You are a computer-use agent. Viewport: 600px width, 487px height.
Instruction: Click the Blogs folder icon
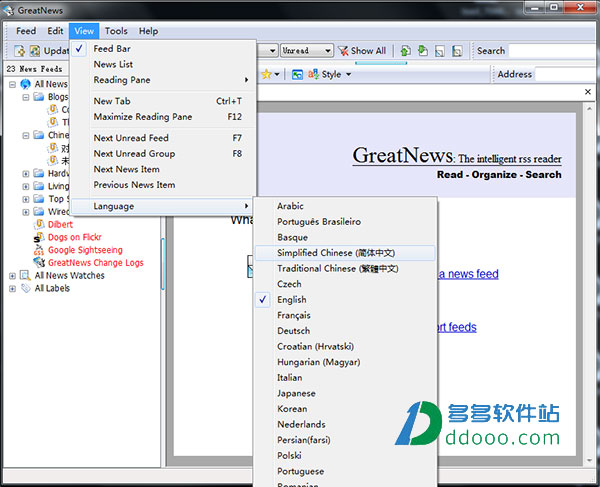(39, 96)
